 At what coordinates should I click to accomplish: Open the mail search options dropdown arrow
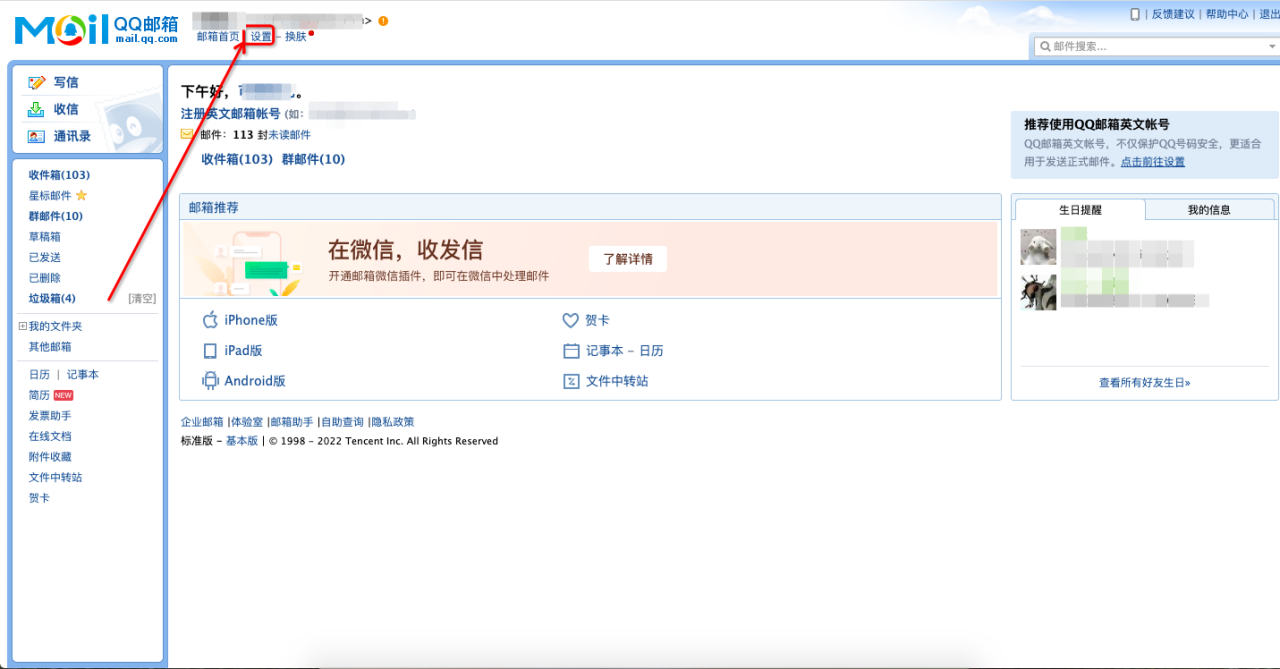(x=1272, y=46)
